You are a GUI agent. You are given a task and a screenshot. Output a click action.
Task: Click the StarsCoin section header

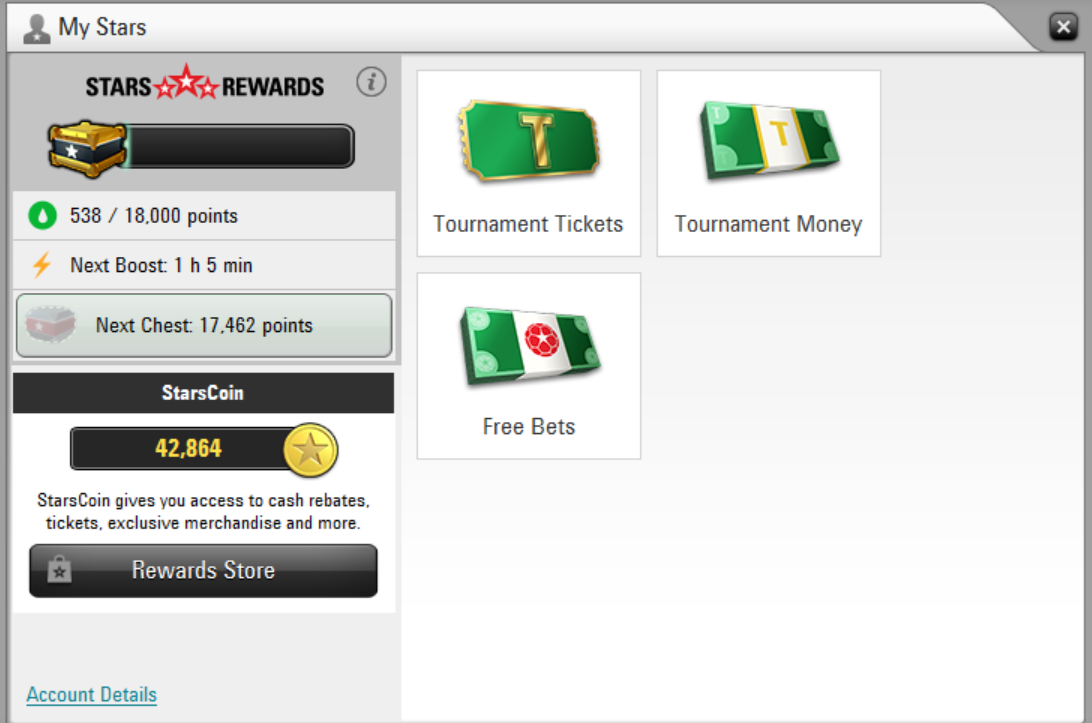click(x=203, y=393)
